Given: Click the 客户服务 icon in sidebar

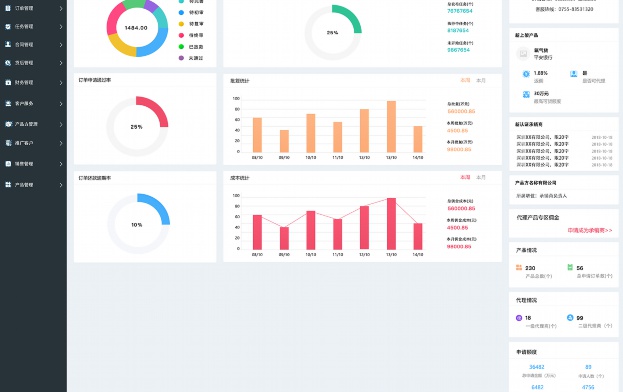Looking at the screenshot, I should [x=8, y=104].
